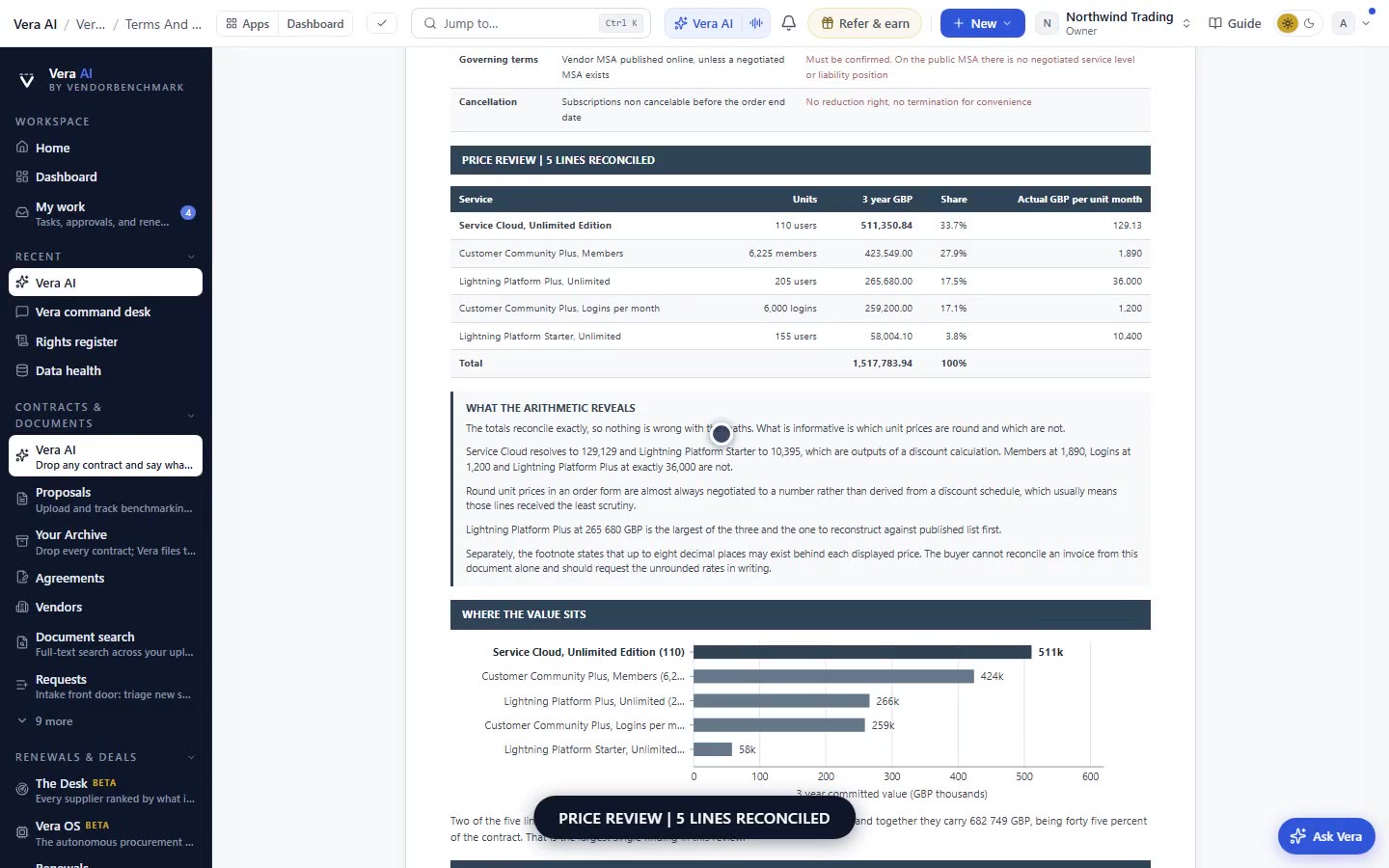Click the VendorBenchmark logo in the sidebar

click(27, 80)
